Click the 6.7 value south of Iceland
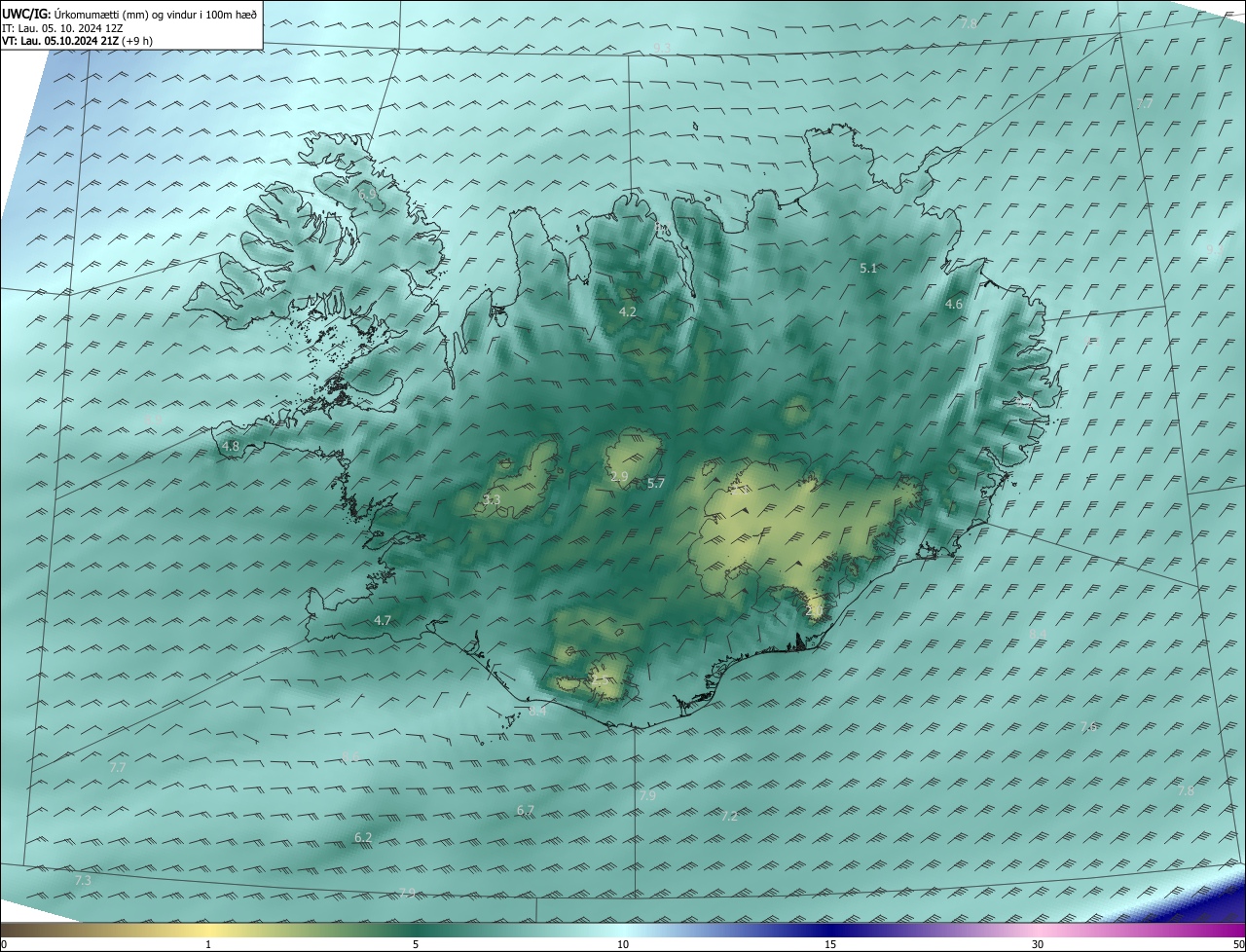 (x=526, y=810)
